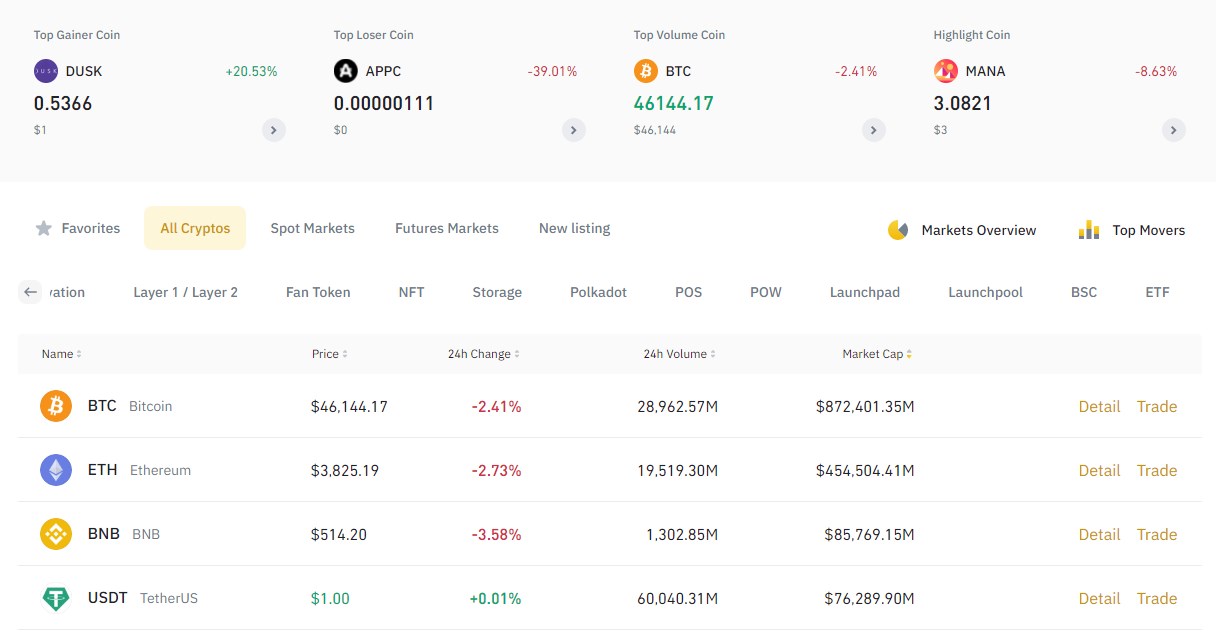
Task: Switch to the Futures Markets tab
Action: click(446, 228)
